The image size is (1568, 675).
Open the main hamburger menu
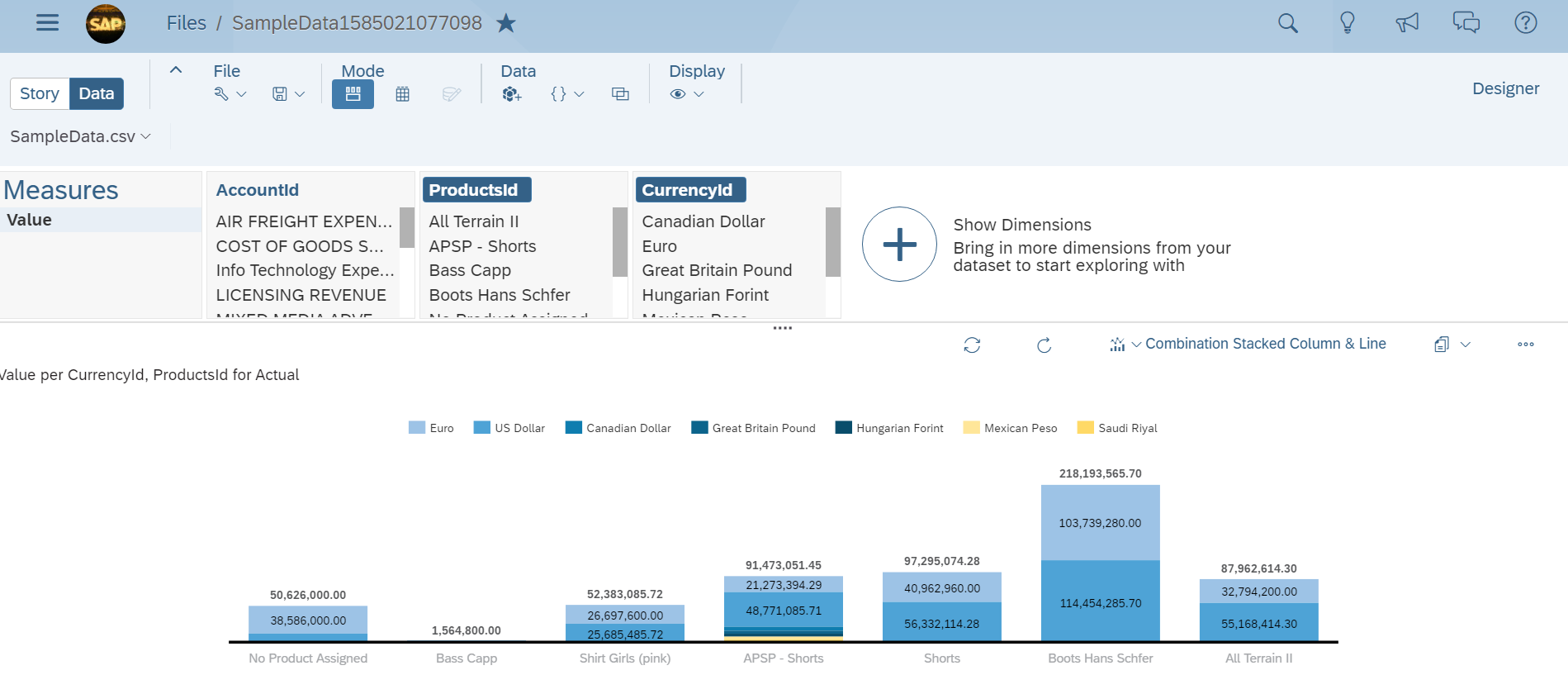[x=48, y=23]
